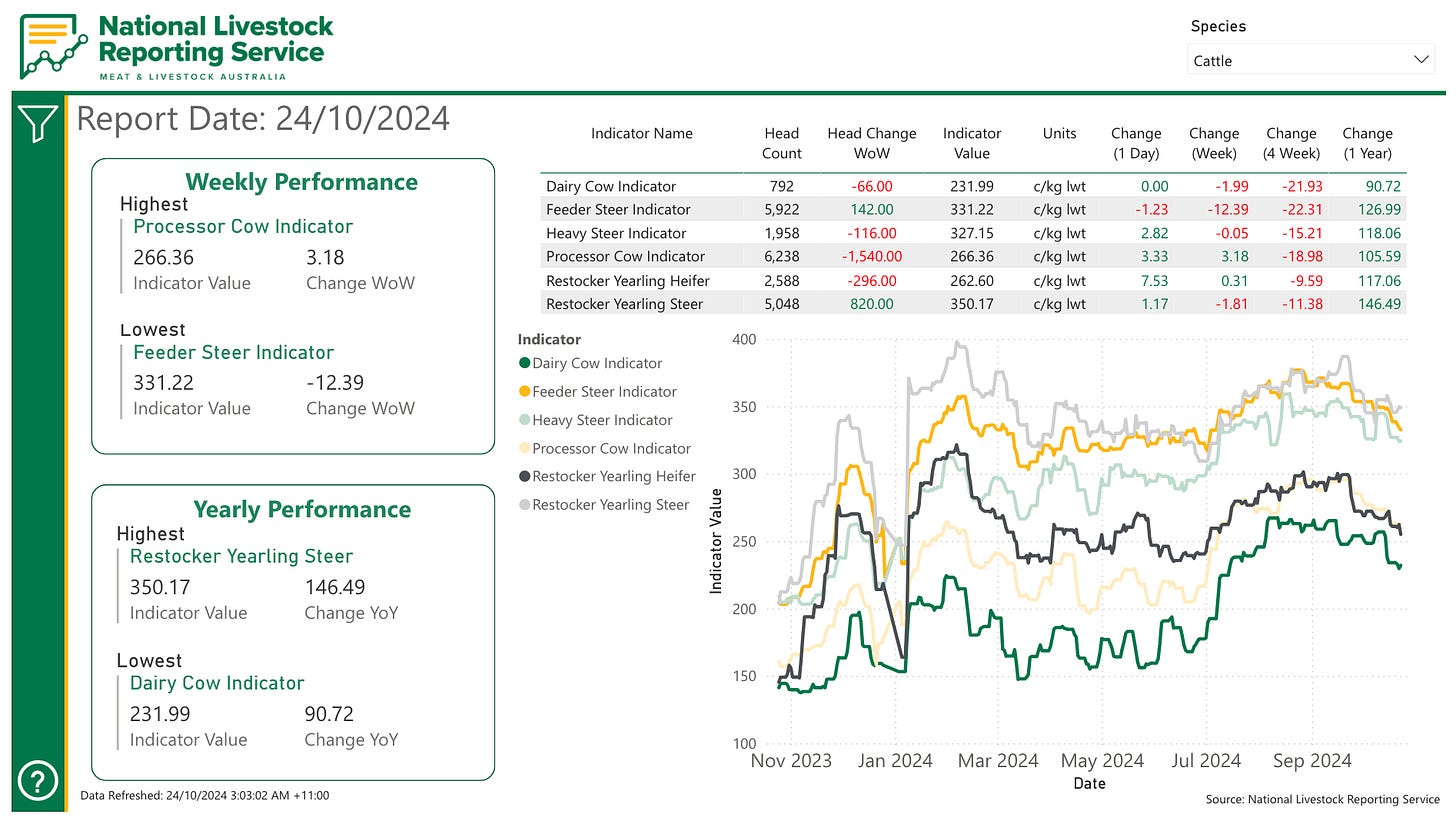Select Feeder Steer Indicator legend dot
This screenshot has height=821, width=1456.
[524, 391]
